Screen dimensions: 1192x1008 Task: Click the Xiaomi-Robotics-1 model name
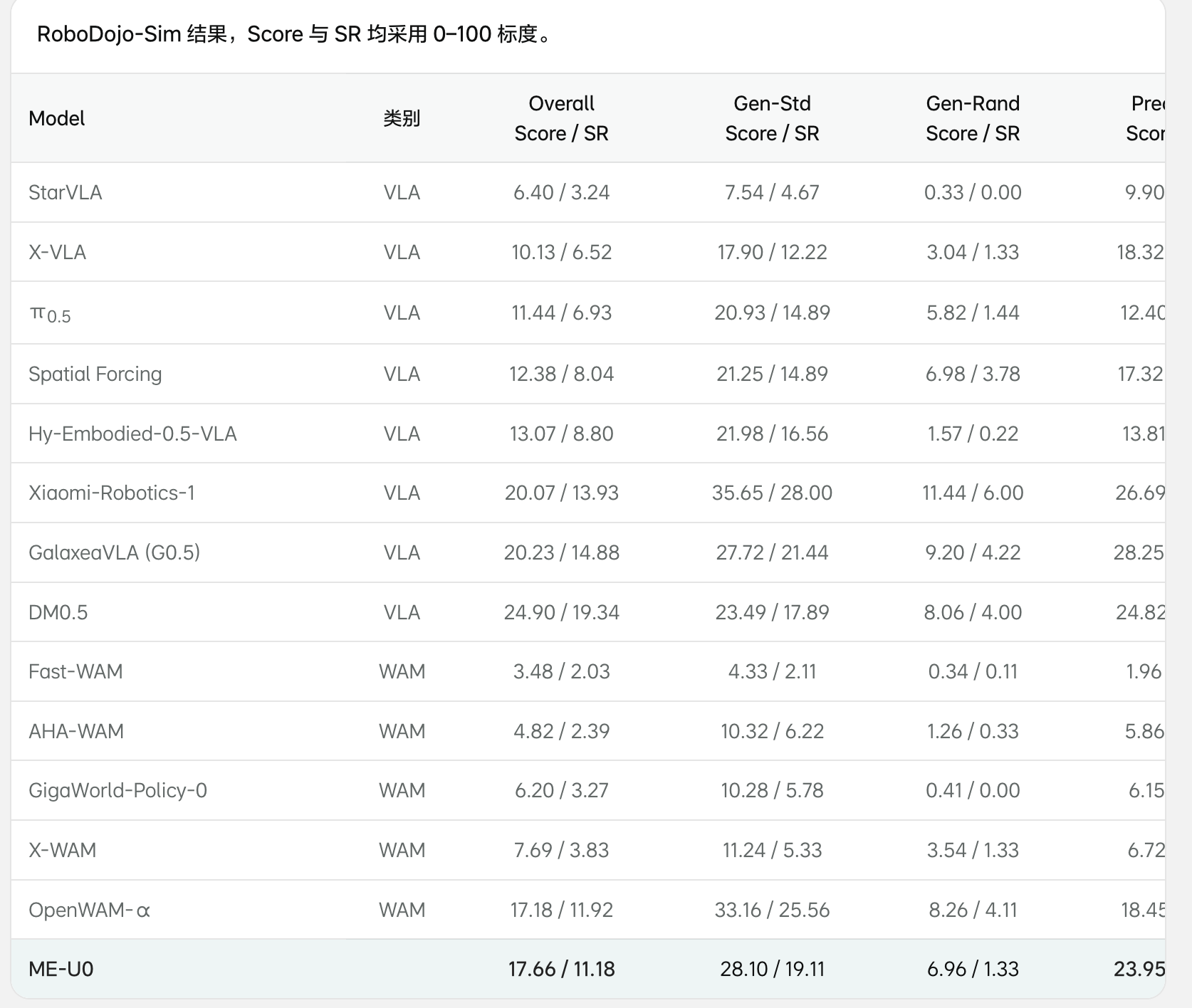coord(112,493)
